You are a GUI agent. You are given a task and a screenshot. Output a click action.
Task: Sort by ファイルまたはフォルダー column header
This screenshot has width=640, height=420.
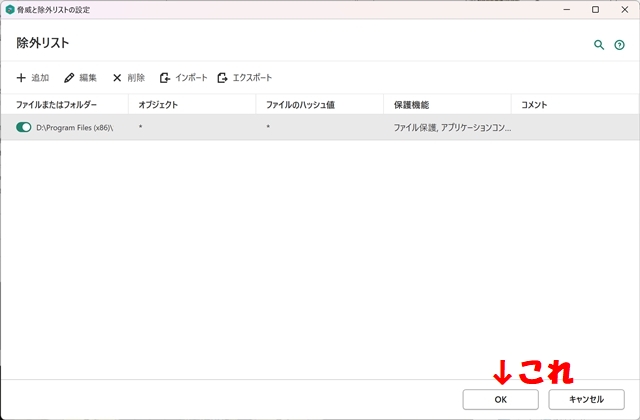coord(56,105)
